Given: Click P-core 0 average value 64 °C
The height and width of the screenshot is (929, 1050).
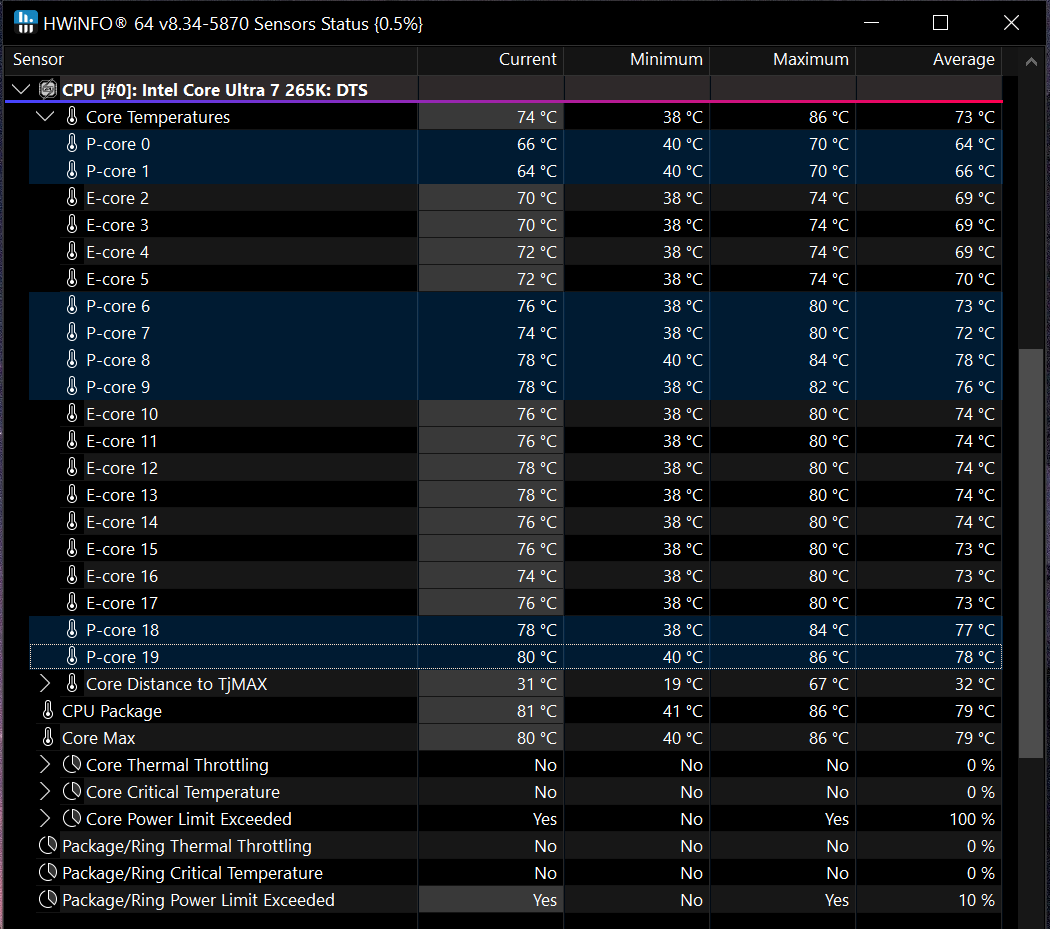Looking at the screenshot, I should (974, 143).
